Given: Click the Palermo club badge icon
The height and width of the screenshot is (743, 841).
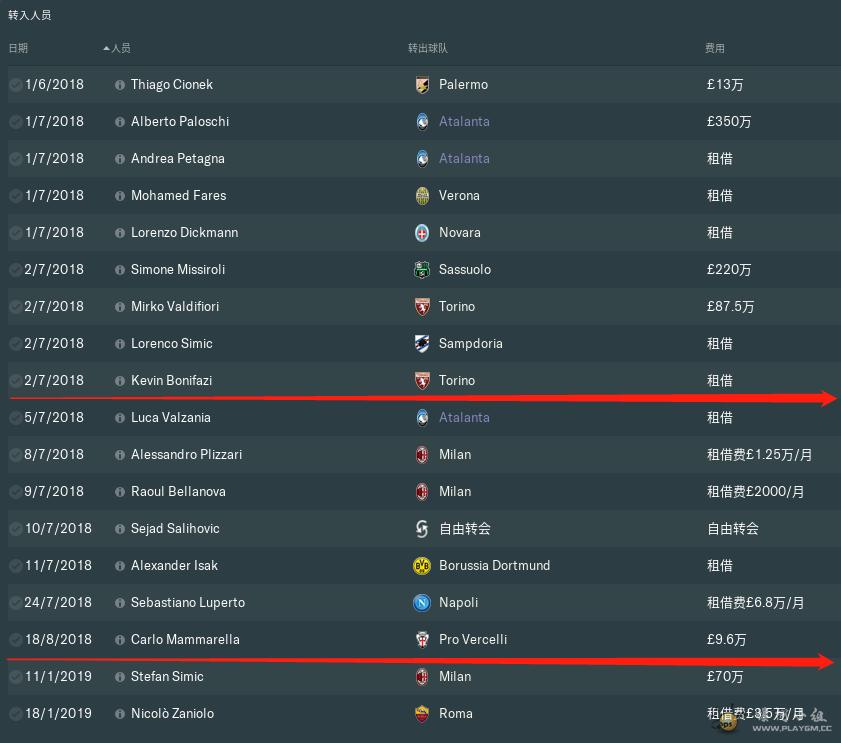Looking at the screenshot, I should click(422, 85).
